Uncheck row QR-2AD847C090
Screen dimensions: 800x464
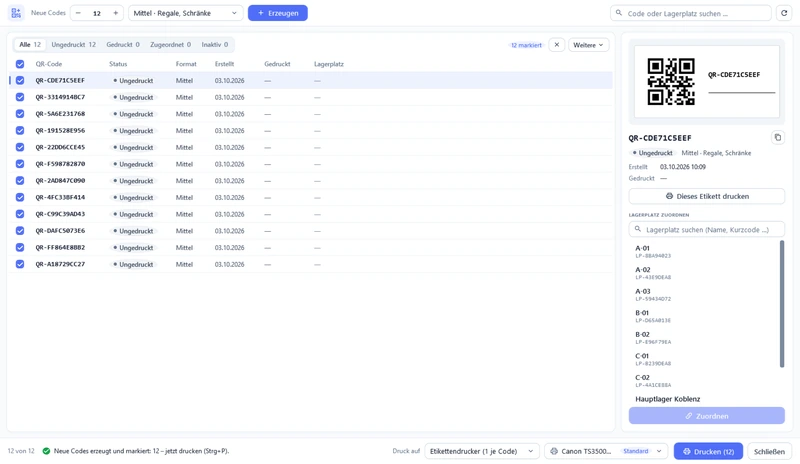(x=20, y=181)
